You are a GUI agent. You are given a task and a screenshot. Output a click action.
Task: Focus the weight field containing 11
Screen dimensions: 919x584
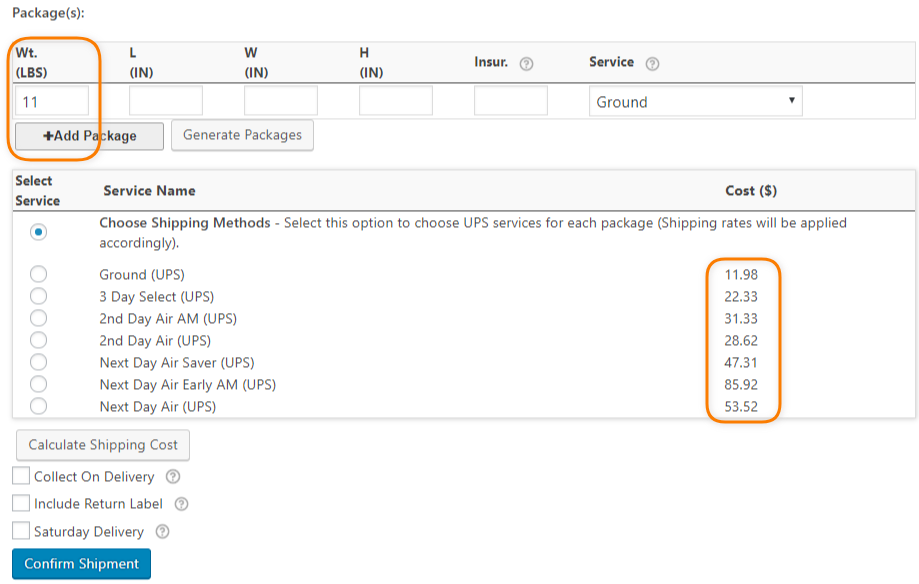[x=52, y=101]
